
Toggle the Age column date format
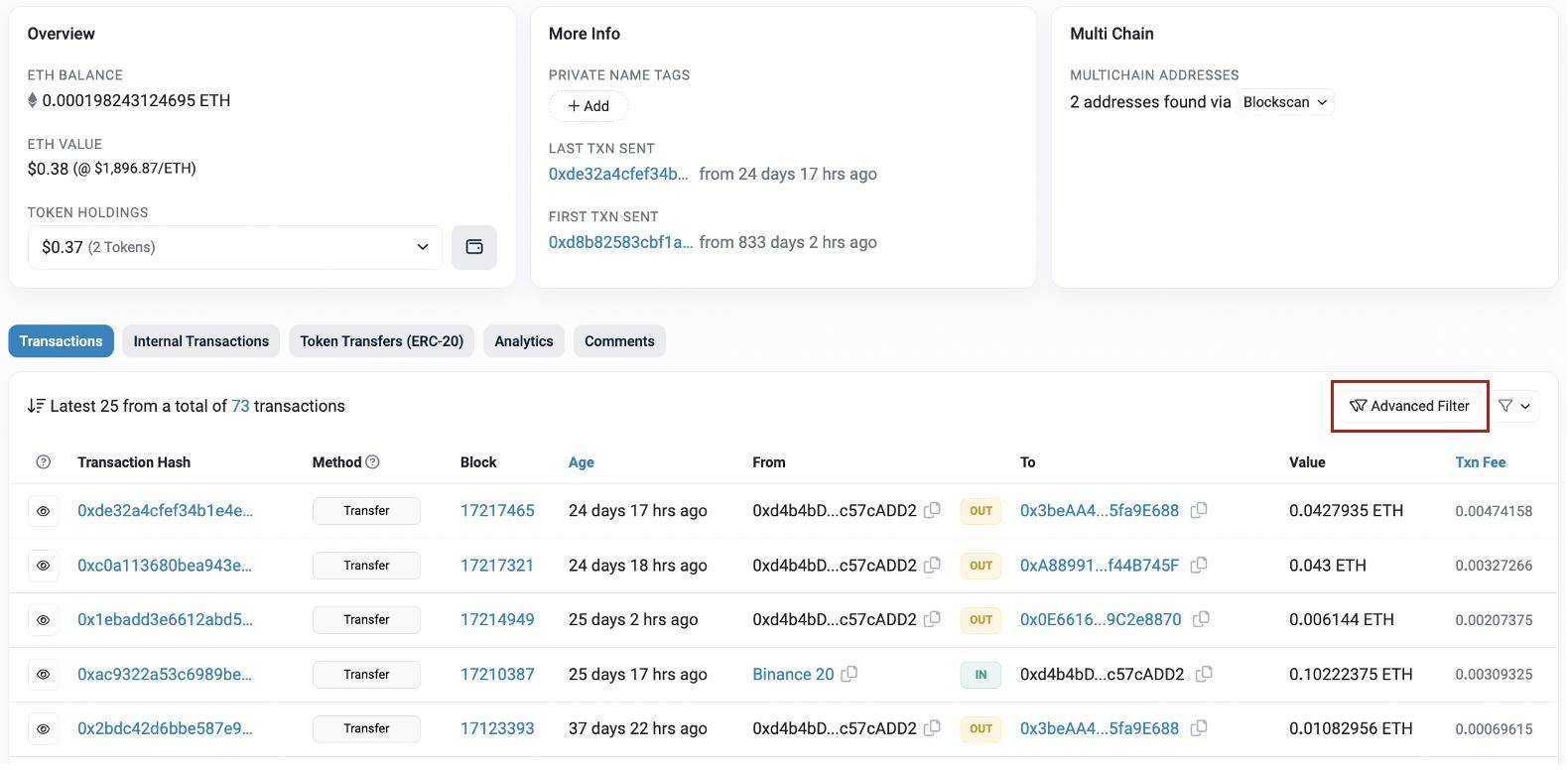pos(582,462)
